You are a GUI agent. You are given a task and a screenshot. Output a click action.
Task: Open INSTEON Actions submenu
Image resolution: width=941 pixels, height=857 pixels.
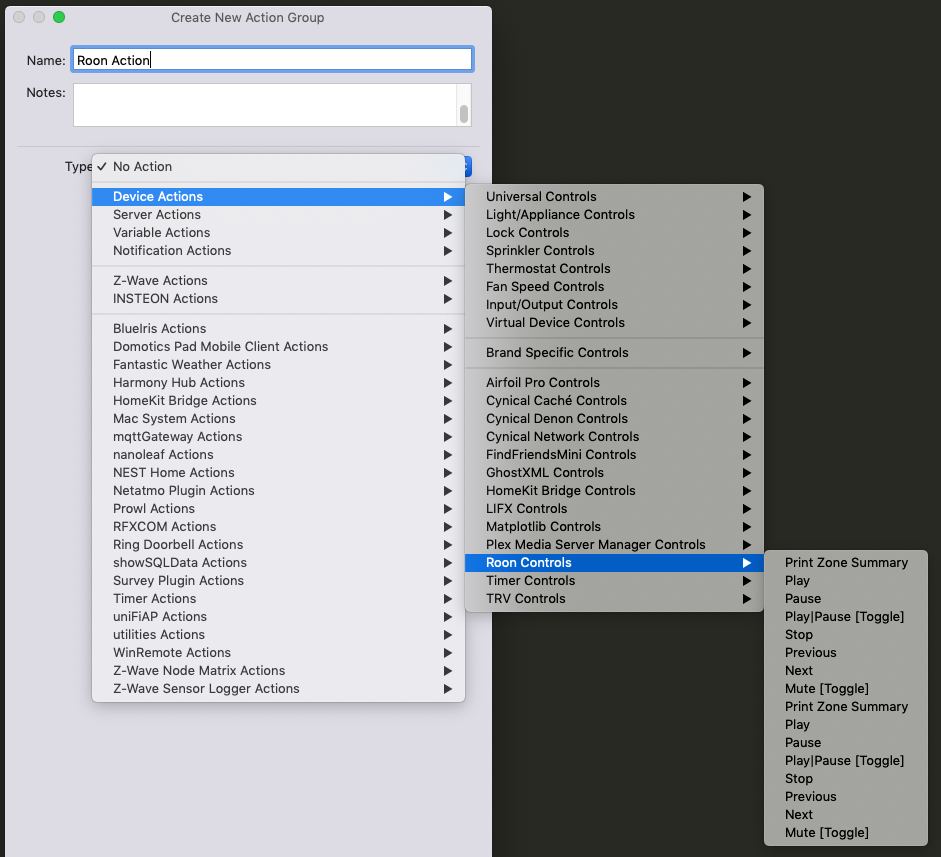coord(278,299)
